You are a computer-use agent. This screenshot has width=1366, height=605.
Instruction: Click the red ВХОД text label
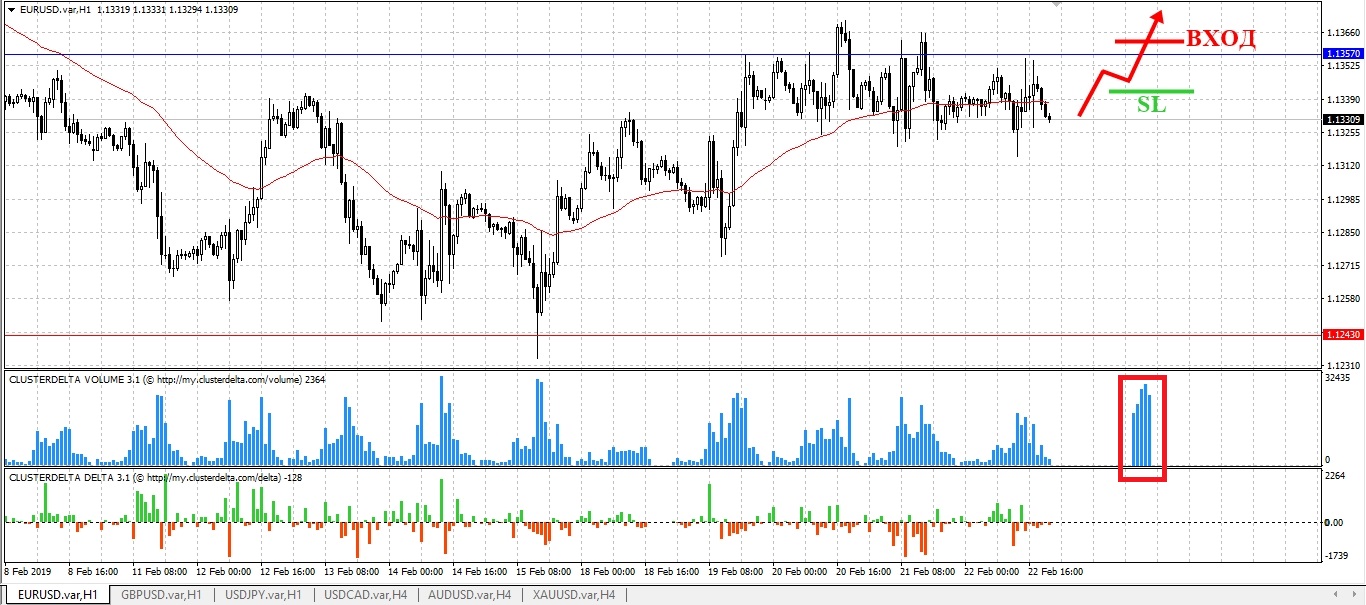coord(1219,39)
